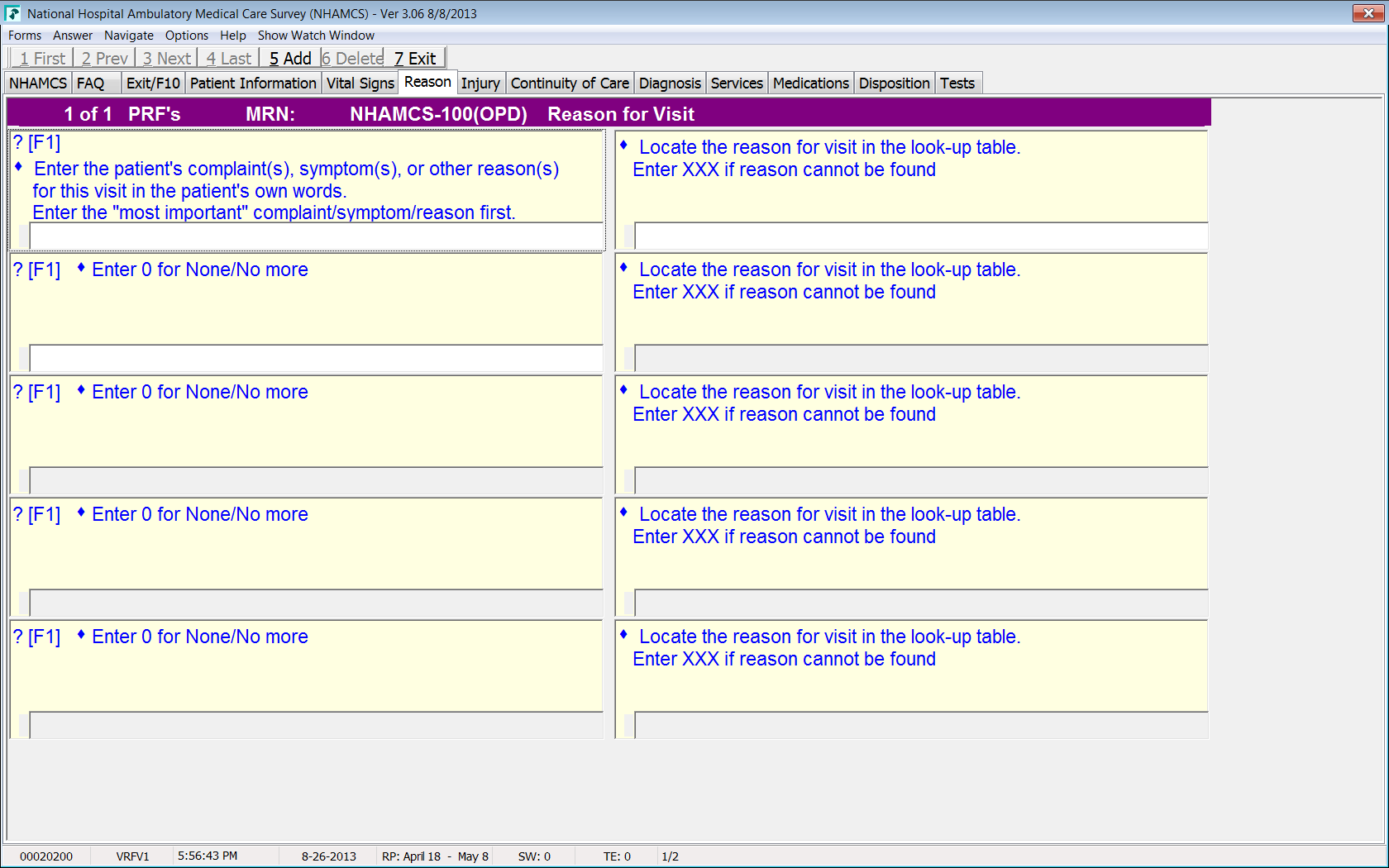This screenshot has height=868, width=1389.
Task: Open the Forms menu
Action: [x=25, y=36]
